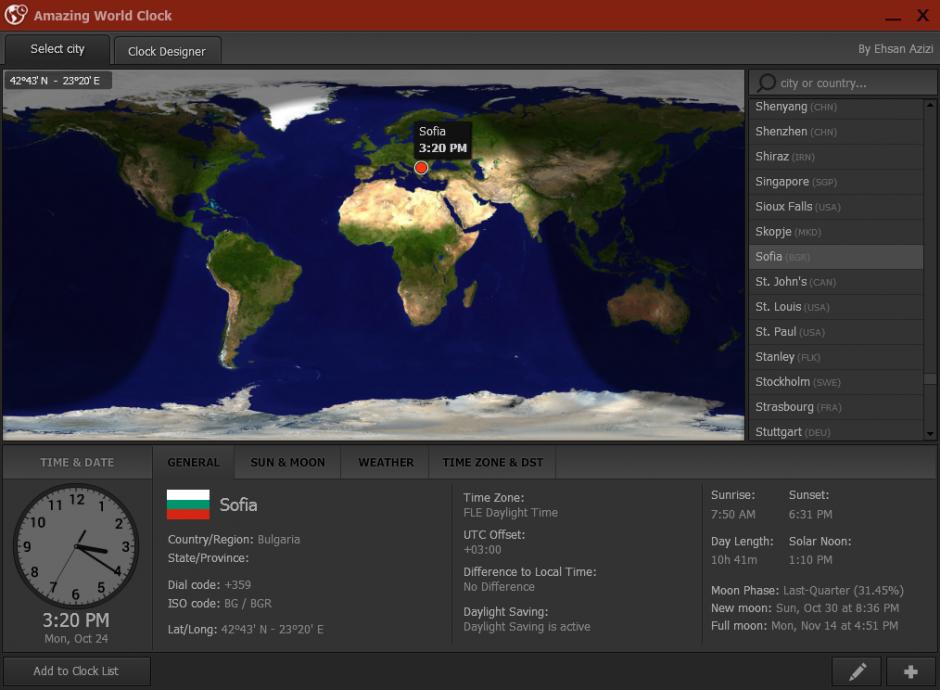
Task: Click the UTC Offset +03:00 value
Action: pos(482,550)
